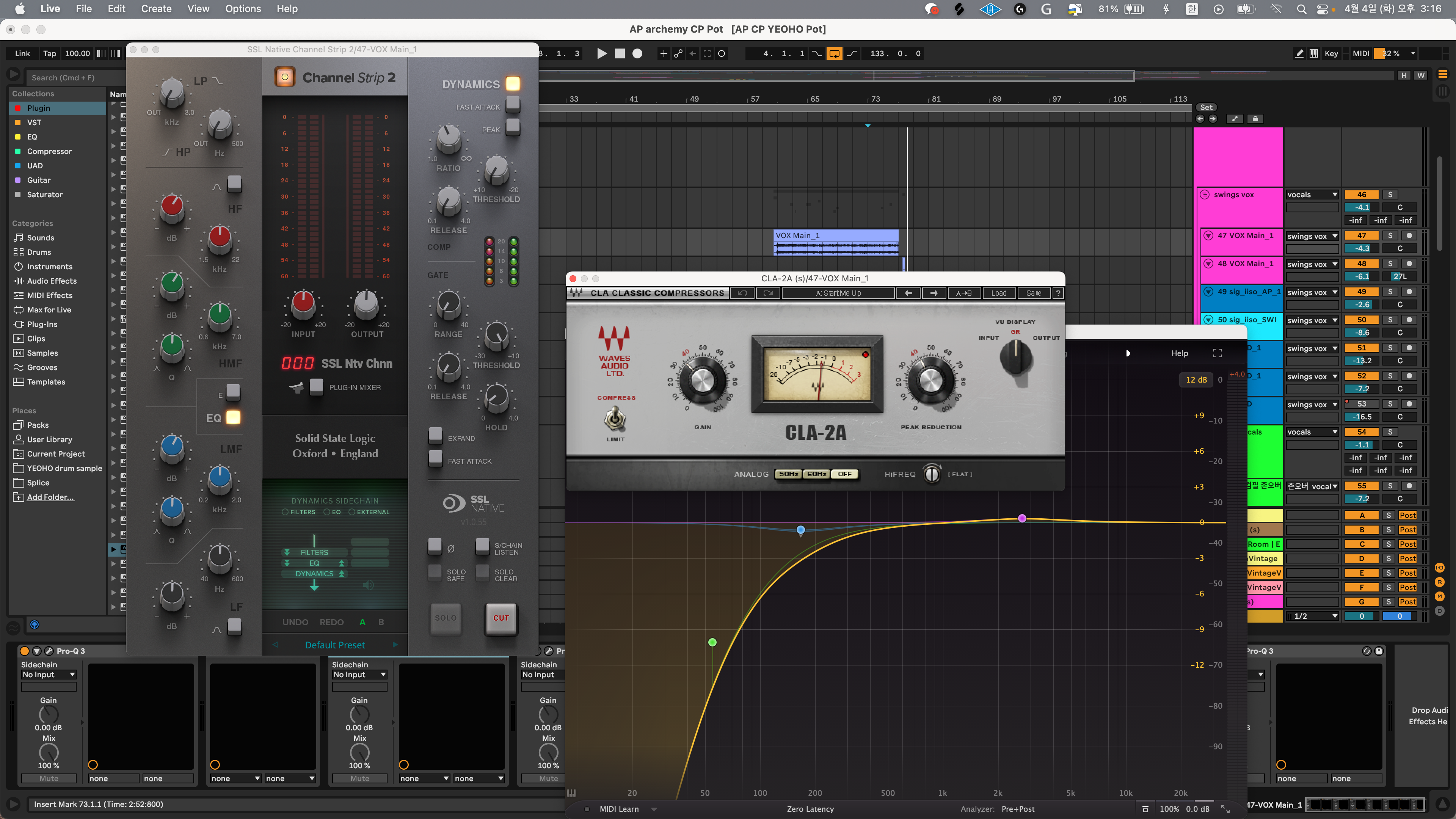Click the Pro-Q 3 full screen icon

pyautogui.click(x=1218, y=353)
